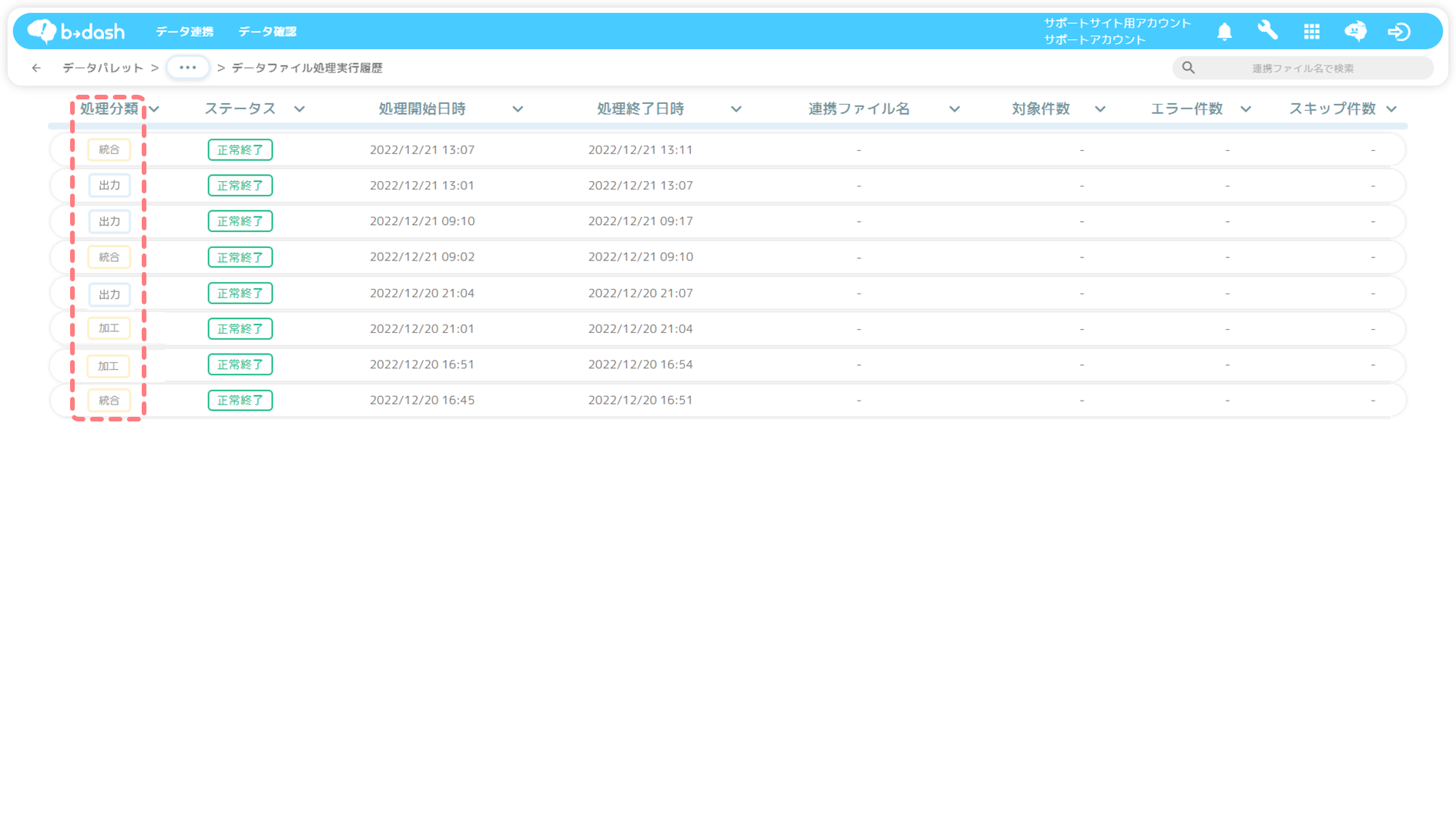
Task: Open the データ連携 menu
Action: pos(184,32)
